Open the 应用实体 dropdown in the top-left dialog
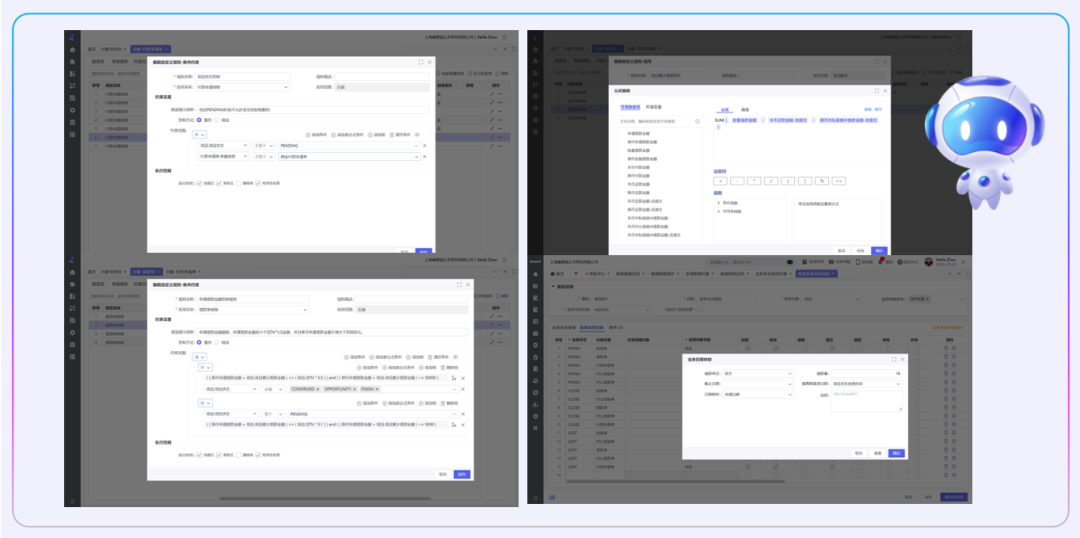 coord(241,87)
